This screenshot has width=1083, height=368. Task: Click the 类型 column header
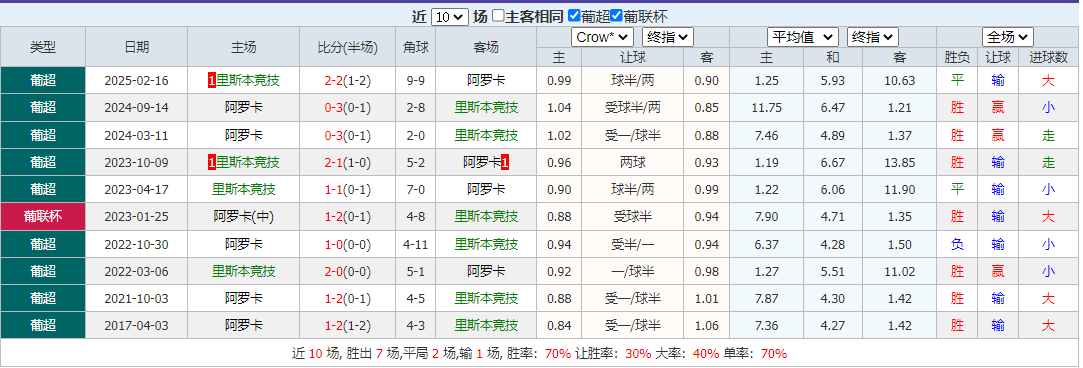[x=43, y=47]
